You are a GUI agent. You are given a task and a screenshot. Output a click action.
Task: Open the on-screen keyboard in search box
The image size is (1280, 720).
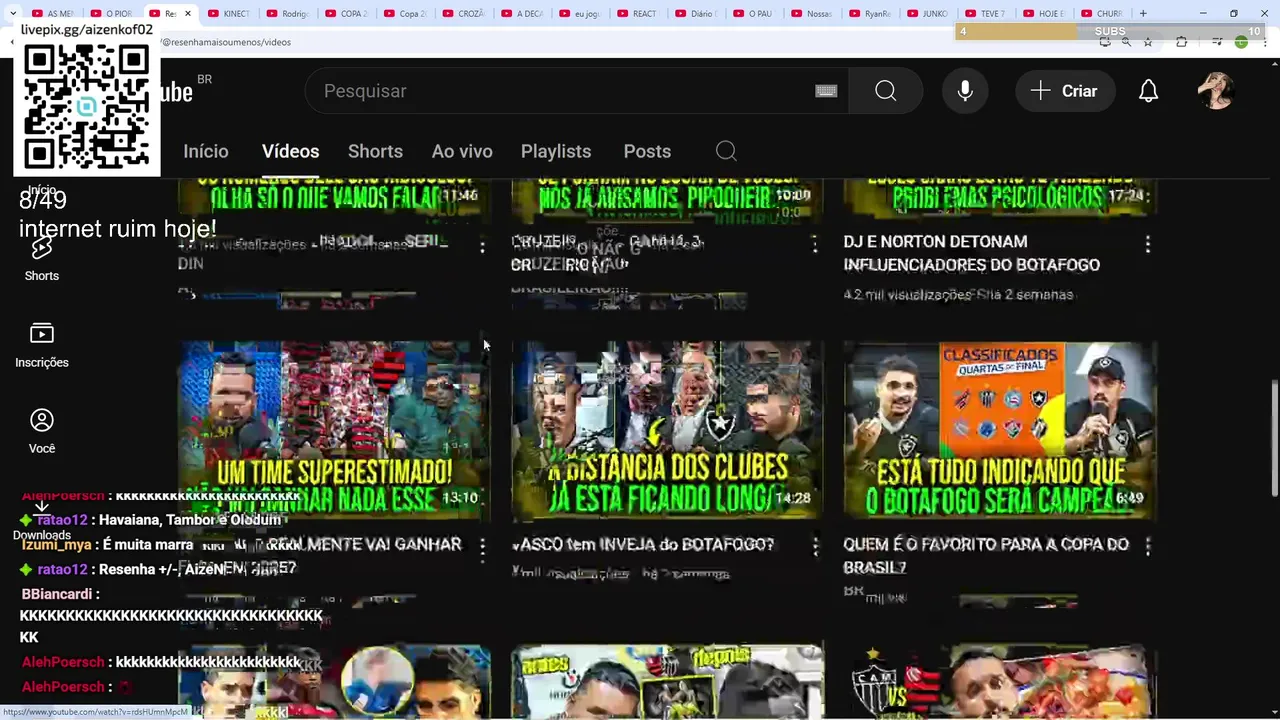(x=826, y=91)
